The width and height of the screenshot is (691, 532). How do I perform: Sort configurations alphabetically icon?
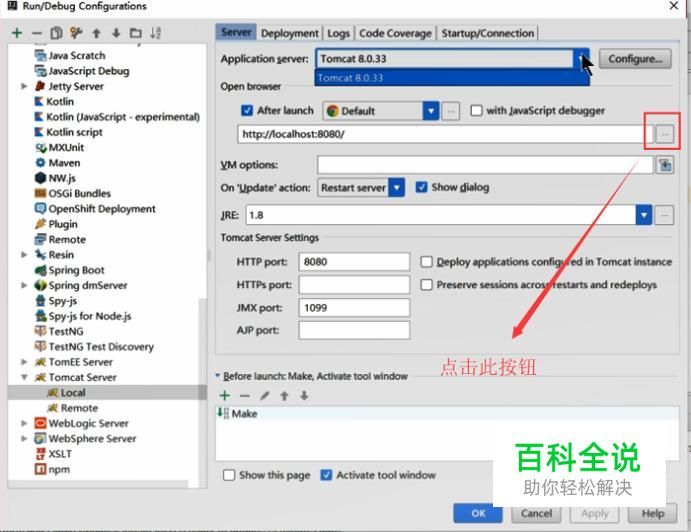(x=156, y=33)
